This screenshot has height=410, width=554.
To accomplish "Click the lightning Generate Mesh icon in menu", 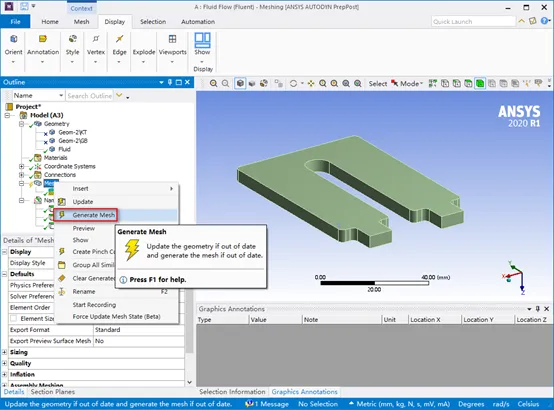I will click(62, 215).
